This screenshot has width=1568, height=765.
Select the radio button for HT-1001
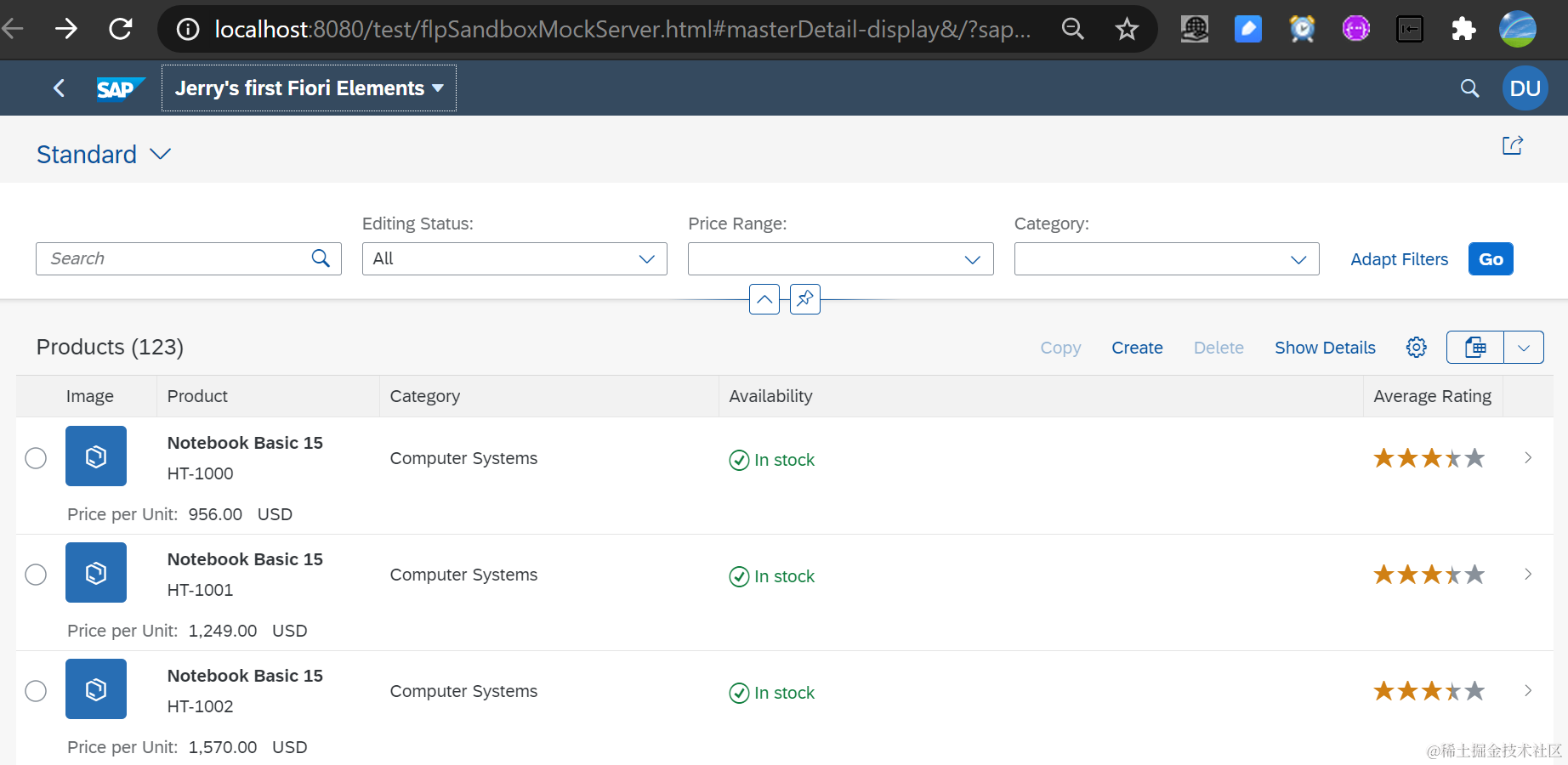pos(36,575)
